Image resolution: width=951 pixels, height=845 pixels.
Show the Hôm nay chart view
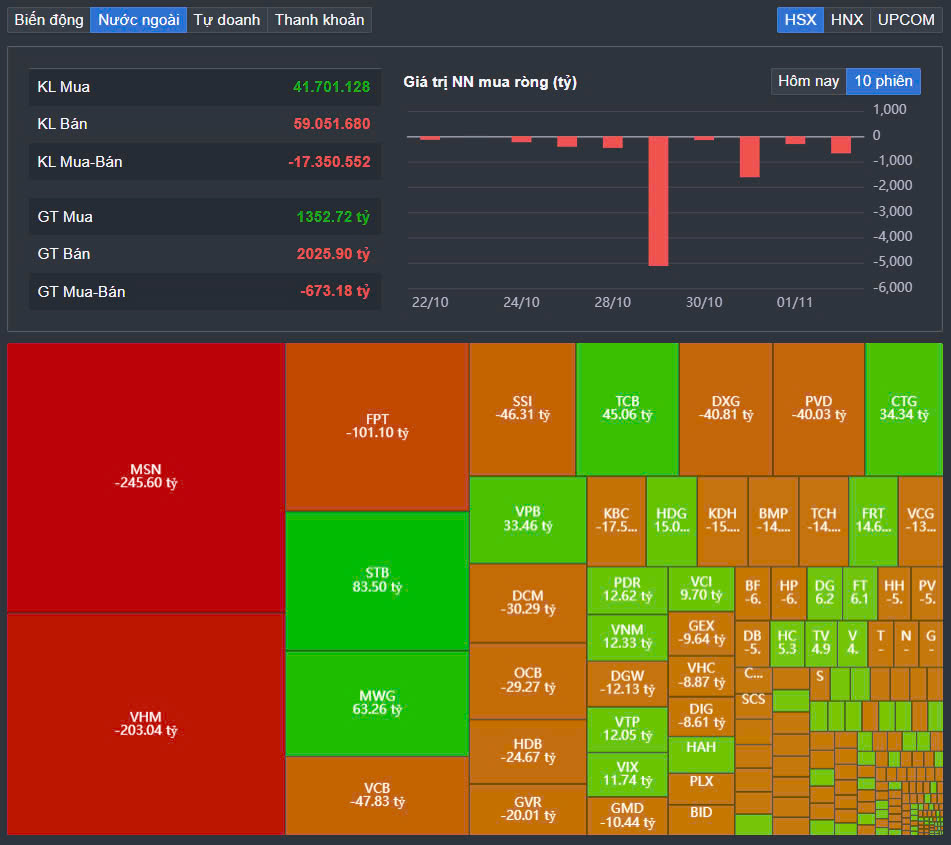808,81
